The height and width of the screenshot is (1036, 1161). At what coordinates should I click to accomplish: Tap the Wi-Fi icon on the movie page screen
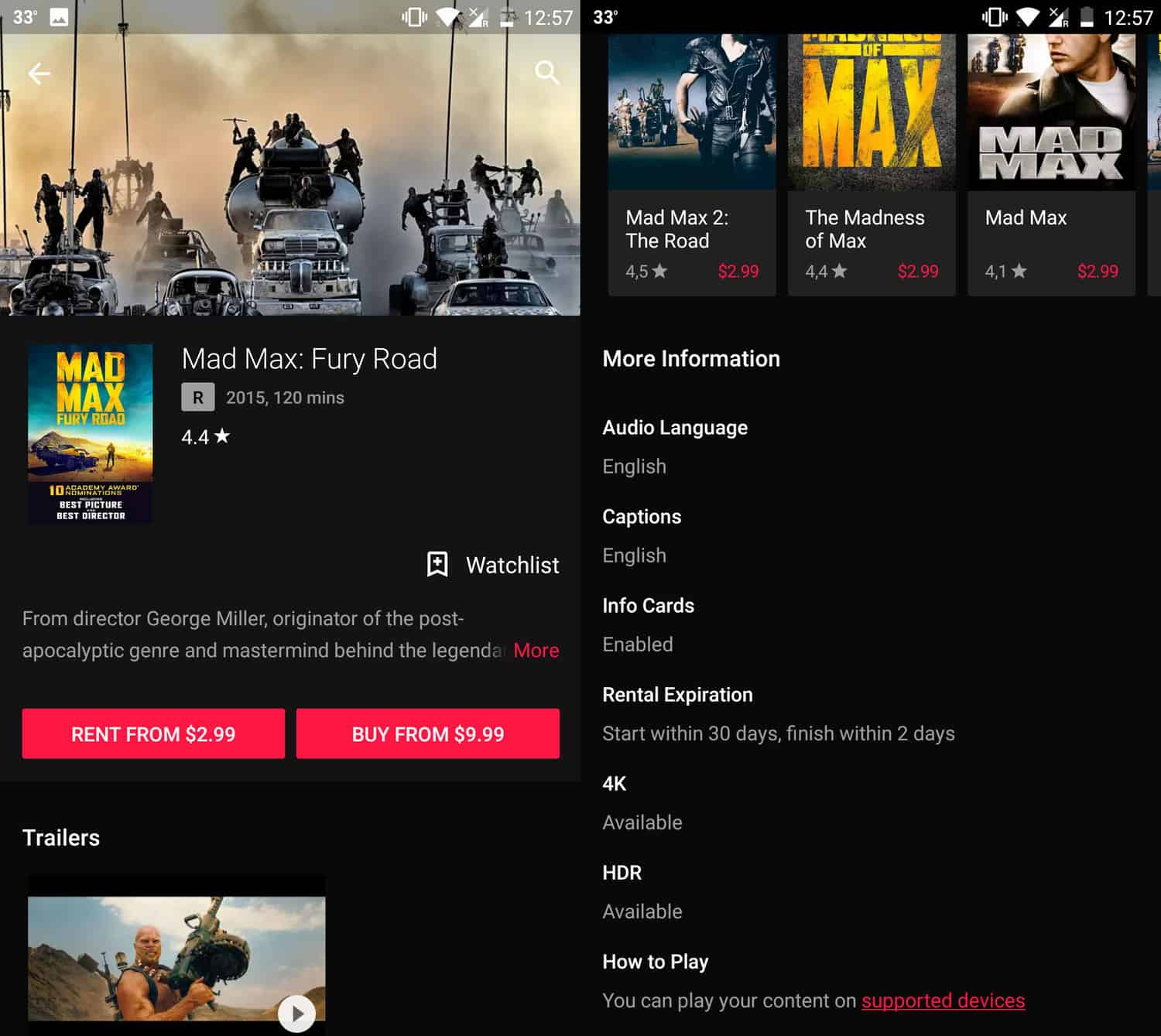tap(448, 17)
